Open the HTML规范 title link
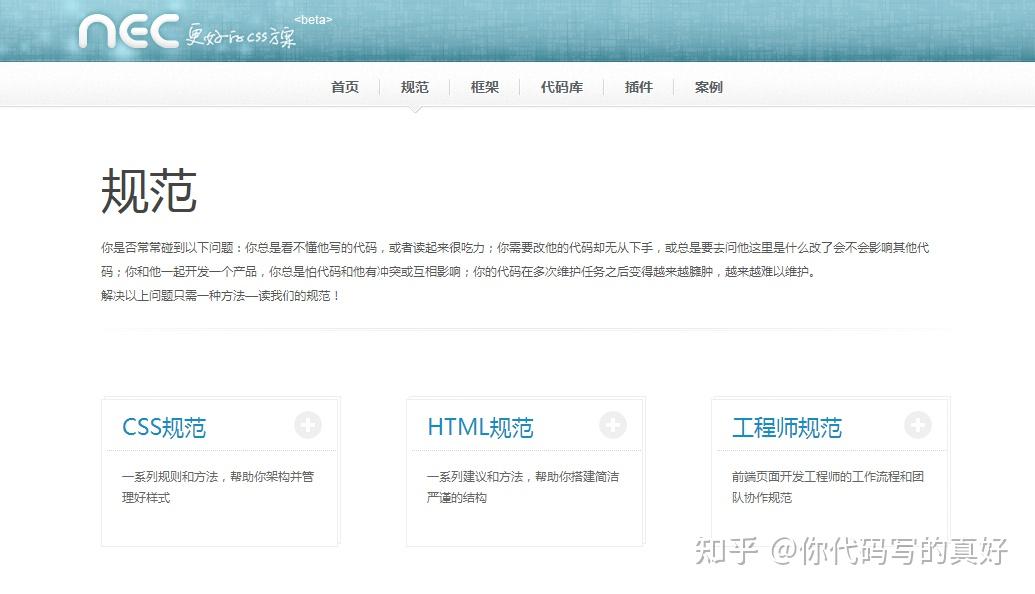This screenshot has height=594, width=1035. tap(480, 428)
